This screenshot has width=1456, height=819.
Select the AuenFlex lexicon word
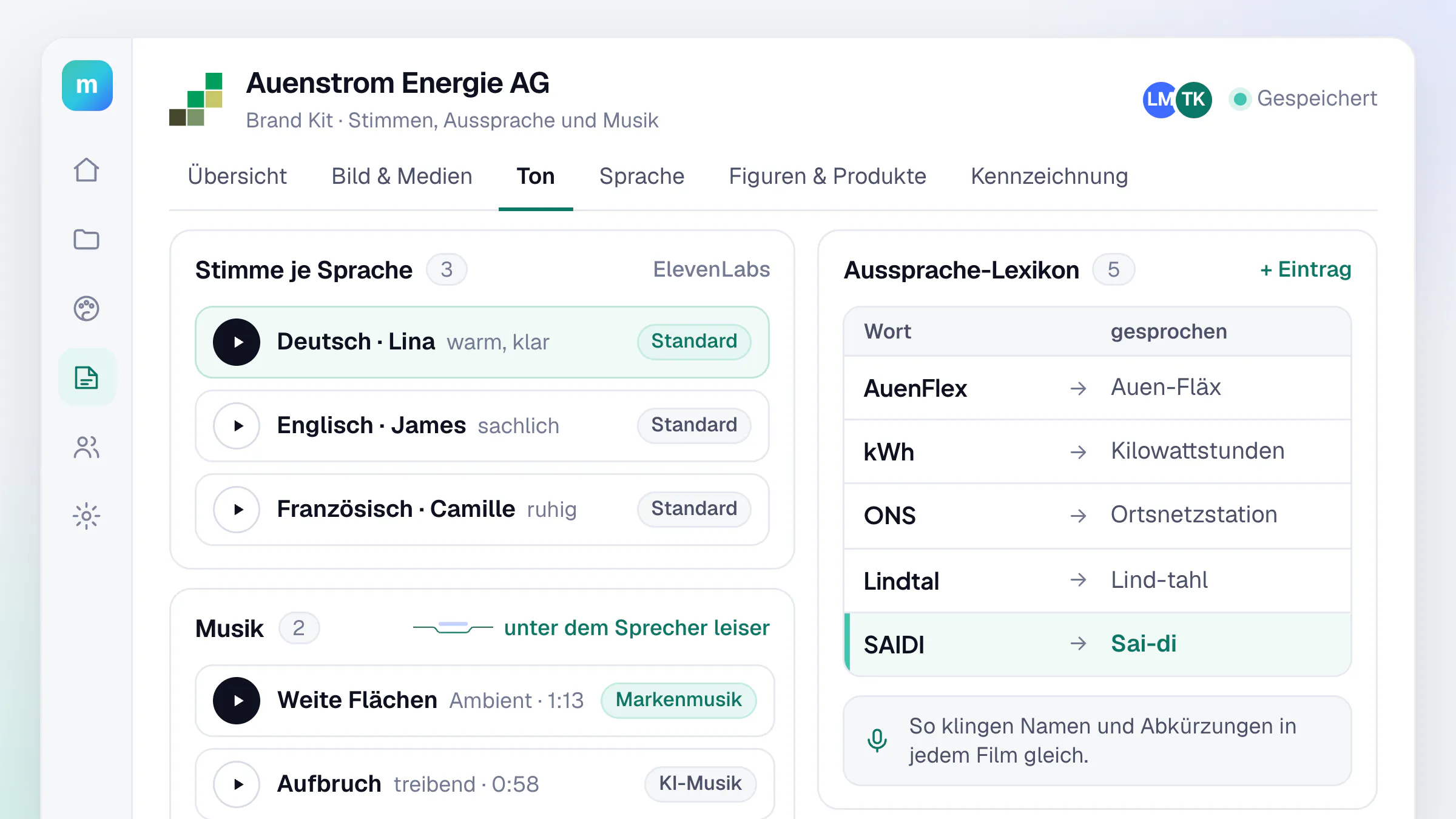(x=915, y=388)
